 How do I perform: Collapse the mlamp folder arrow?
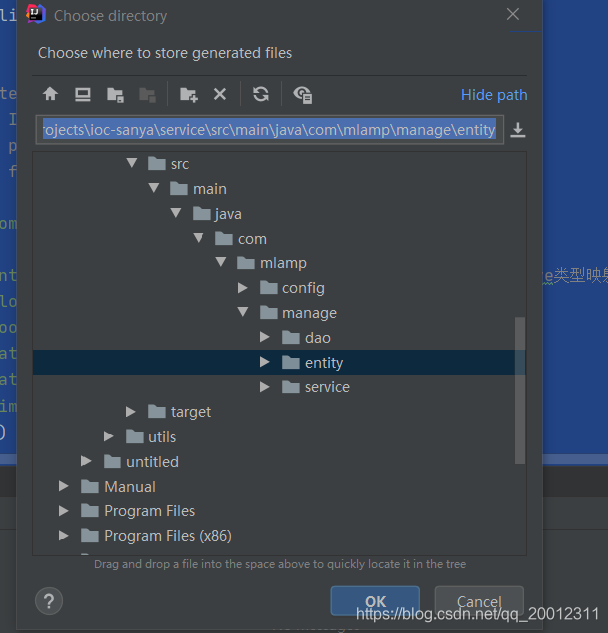tap(221, 262)
